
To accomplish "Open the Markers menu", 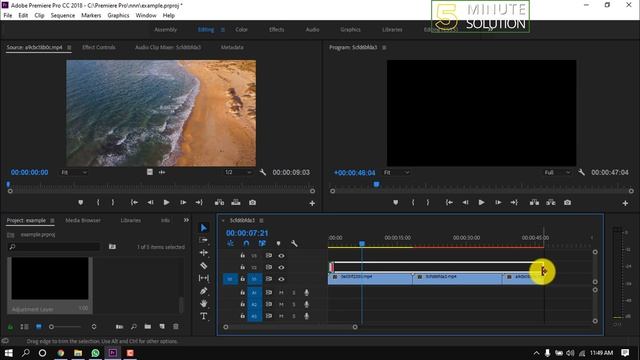I will (x=91, y=16).
